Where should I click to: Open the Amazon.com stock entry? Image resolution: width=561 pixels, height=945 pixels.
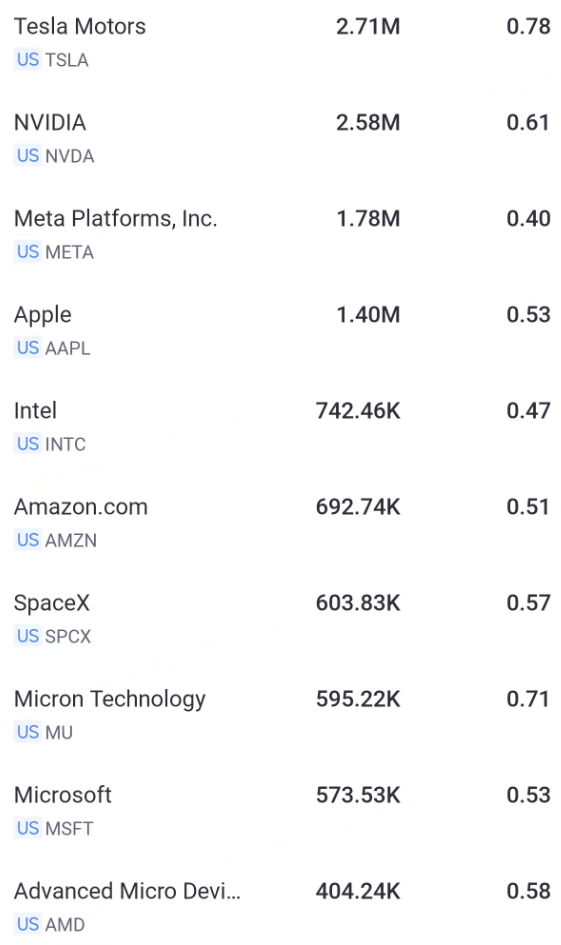click(280, 523)
